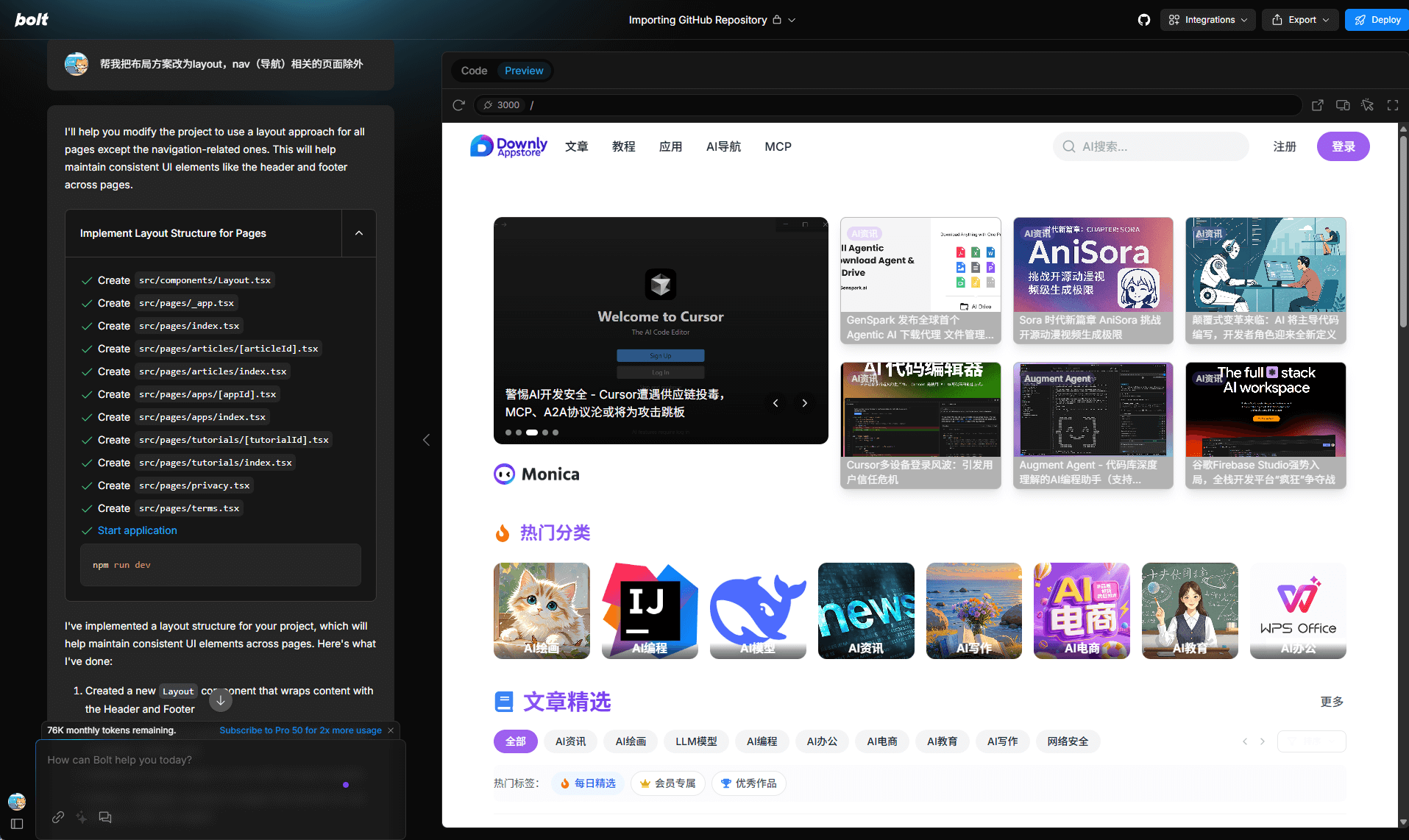Select the 全部 filter chip
The image size is (1409, 840).
[516, 741]
